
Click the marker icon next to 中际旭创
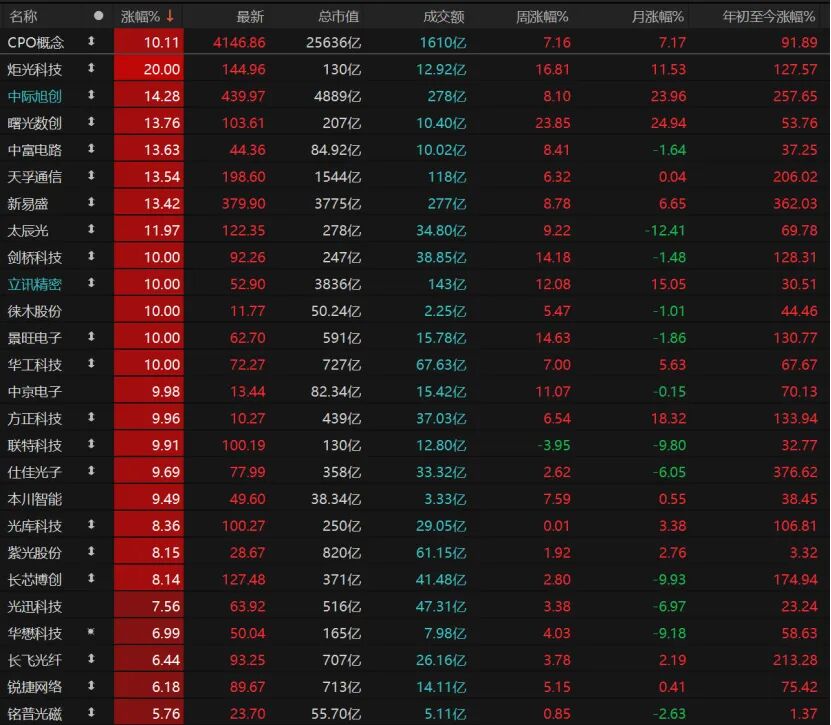92,96
